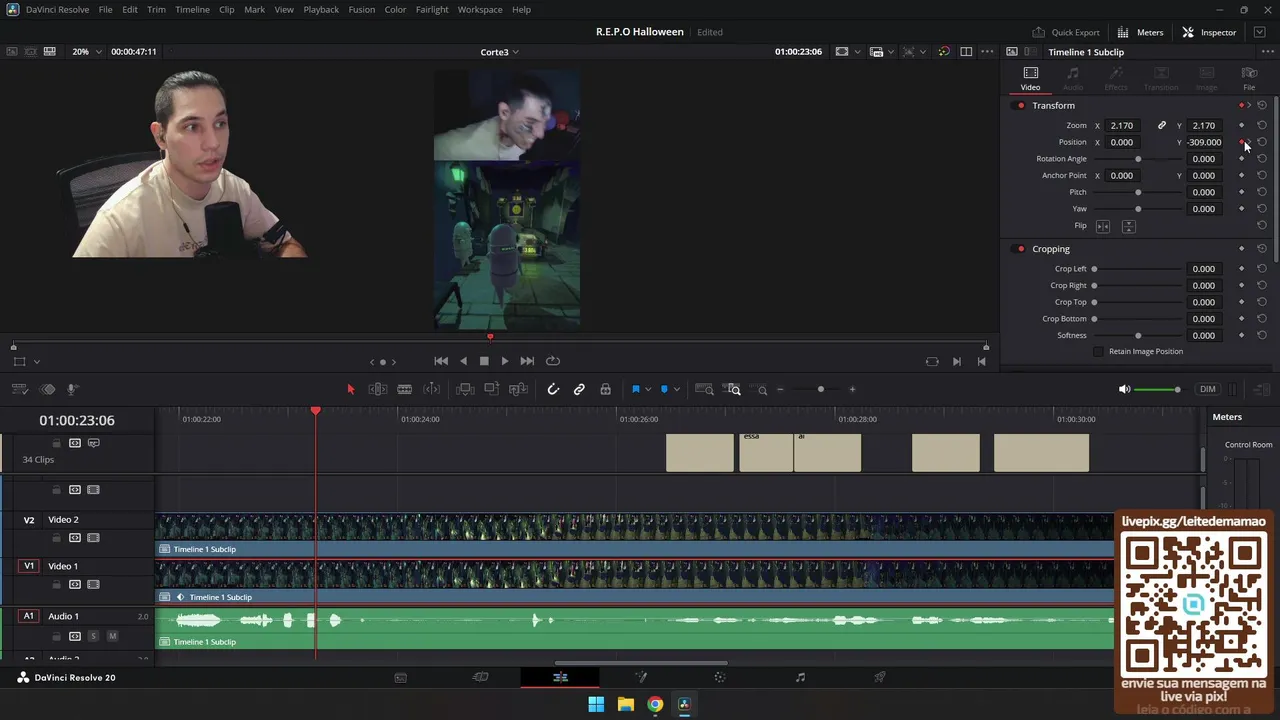
Task: Click Flip vertical button
Action: [1128, 226]
